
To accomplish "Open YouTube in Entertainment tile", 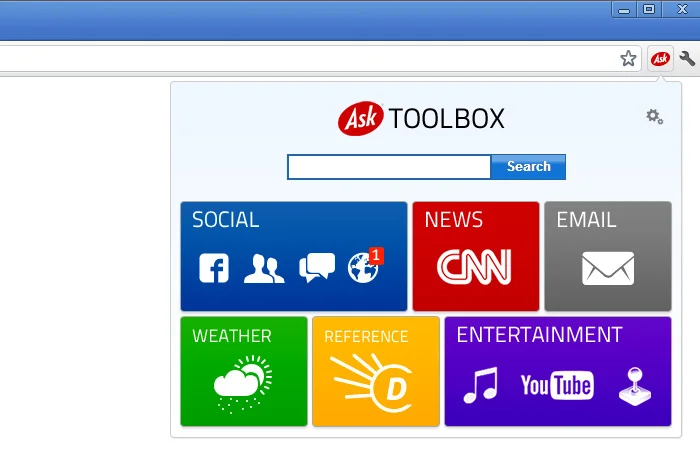I will (x=557, y=385).
